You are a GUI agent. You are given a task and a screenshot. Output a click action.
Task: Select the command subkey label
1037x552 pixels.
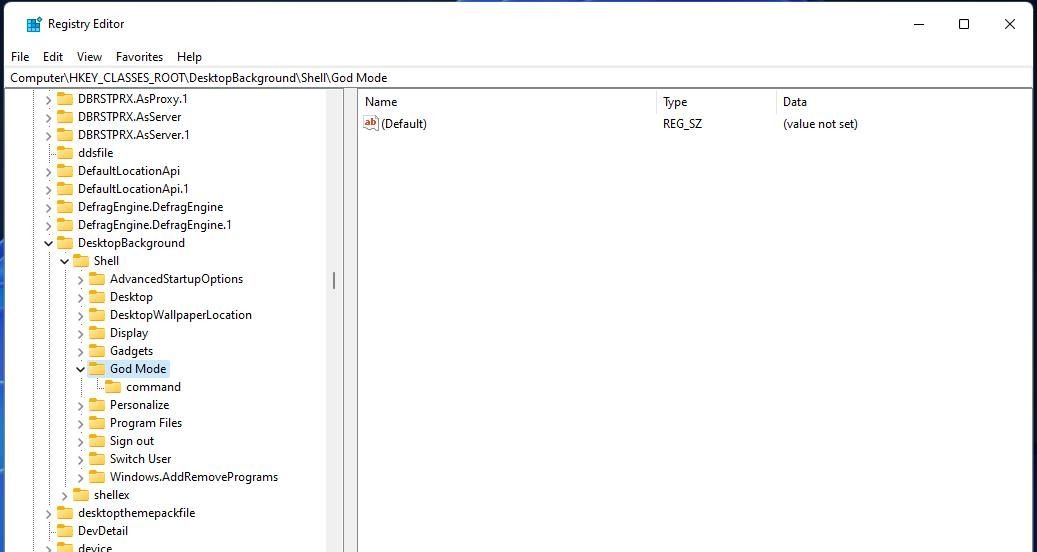(153, 387)
